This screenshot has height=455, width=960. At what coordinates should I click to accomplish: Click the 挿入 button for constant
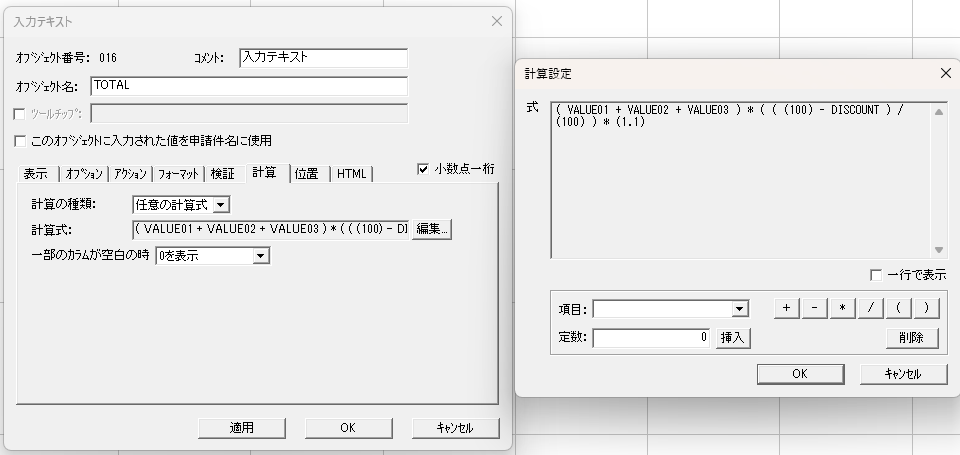(733, 338)
